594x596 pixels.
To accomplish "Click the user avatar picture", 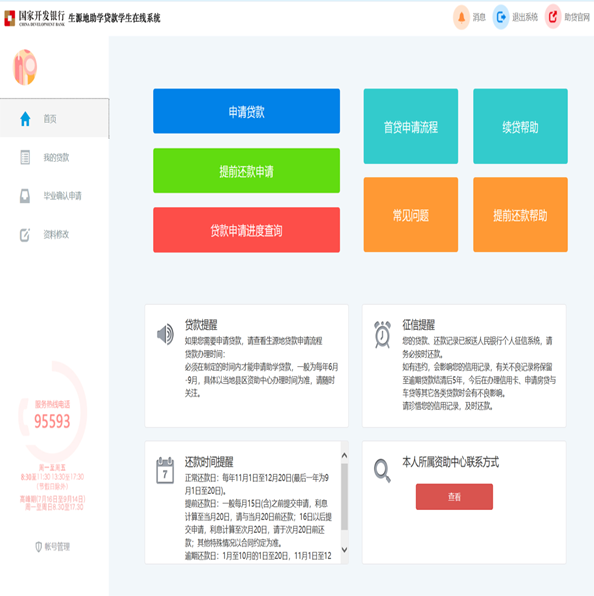I will click(25, 67).
